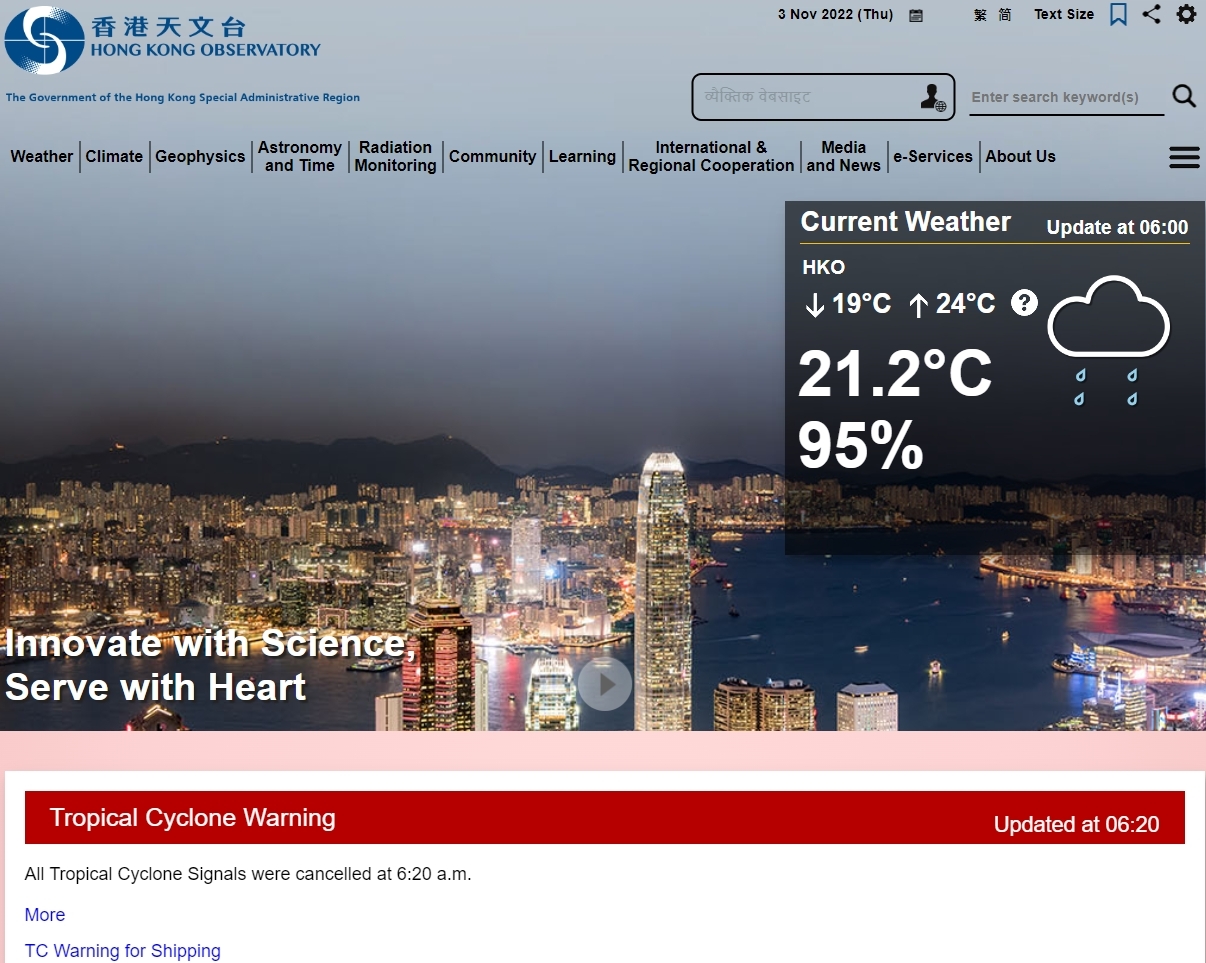Click the bookmark icon in the header

pyautogui.click(x=1119, y=15)
